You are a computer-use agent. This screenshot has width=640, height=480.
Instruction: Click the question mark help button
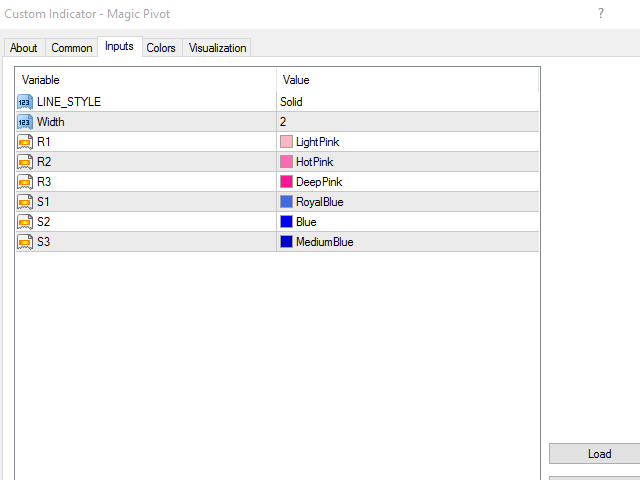click(601, 13)
